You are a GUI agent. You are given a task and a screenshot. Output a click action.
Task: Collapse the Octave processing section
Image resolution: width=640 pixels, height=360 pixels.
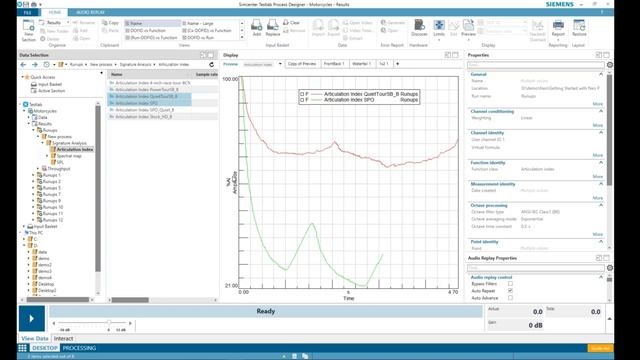(601, 205)
